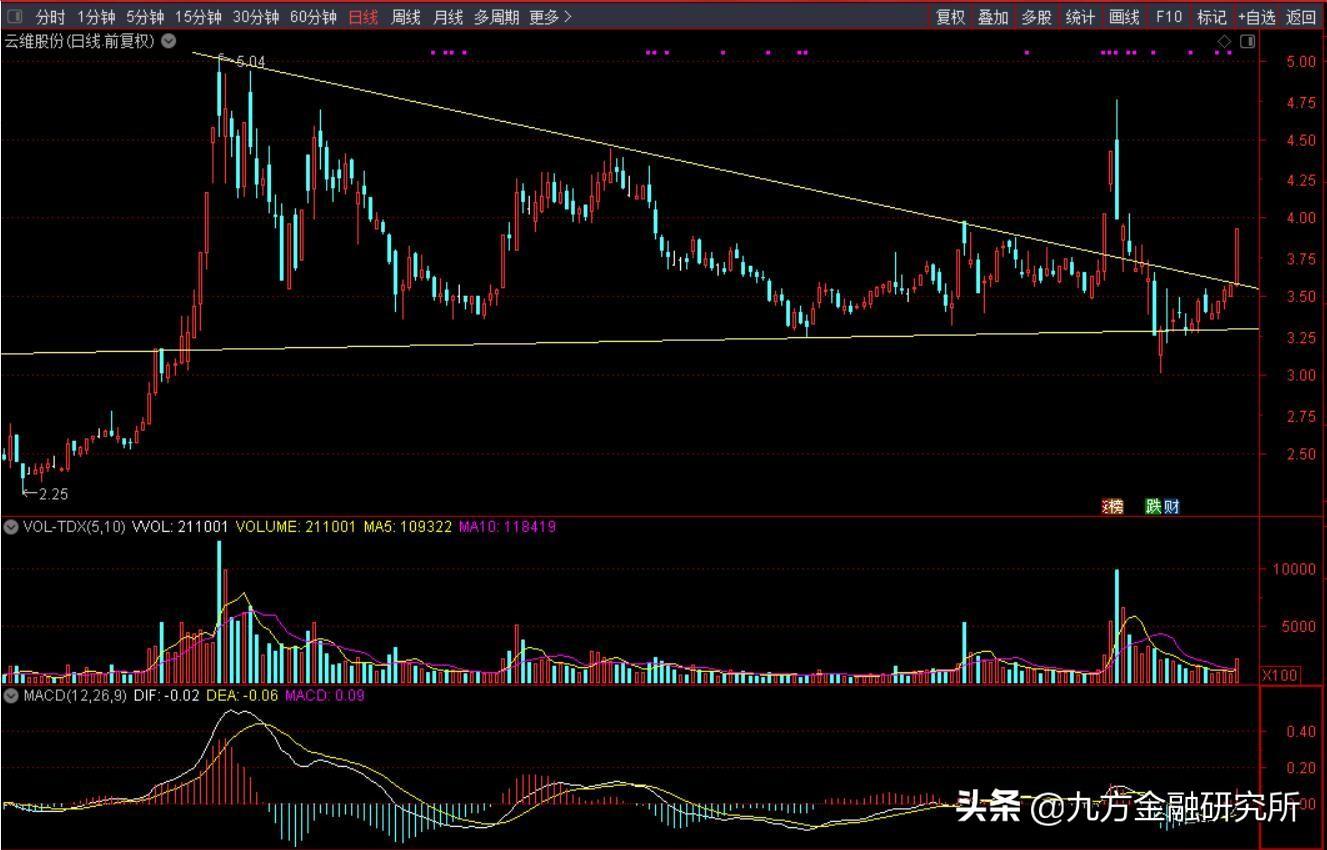The height and width of the screenshot is (850, 1327).
Task: Switch to 周线 weekly chart
Action: pyautogui.click(x=405, y=17)
